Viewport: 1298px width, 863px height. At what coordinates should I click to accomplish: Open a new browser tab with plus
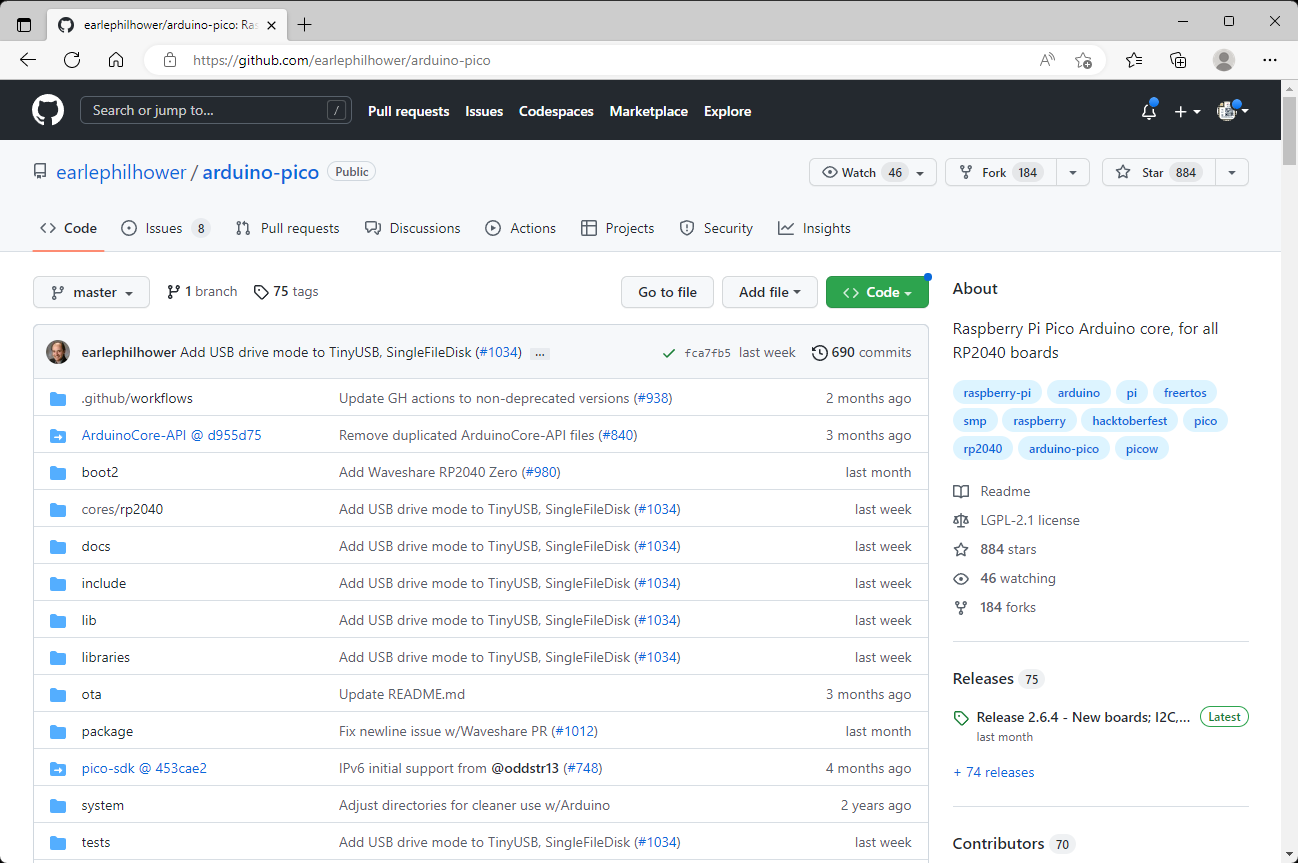point(305,24)
